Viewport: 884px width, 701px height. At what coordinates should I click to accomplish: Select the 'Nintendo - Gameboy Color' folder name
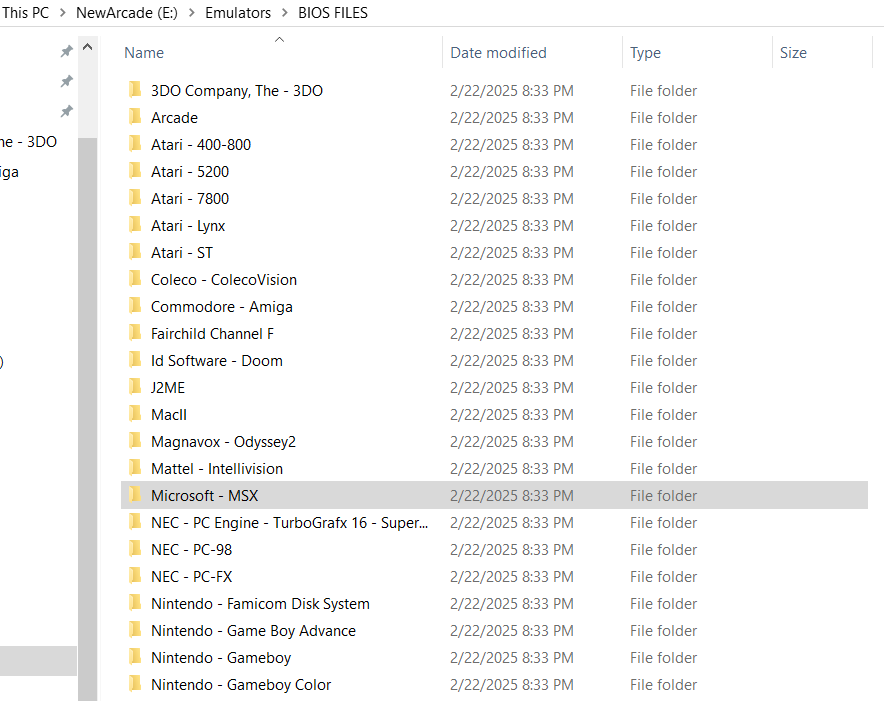click(x=241, y=685)
